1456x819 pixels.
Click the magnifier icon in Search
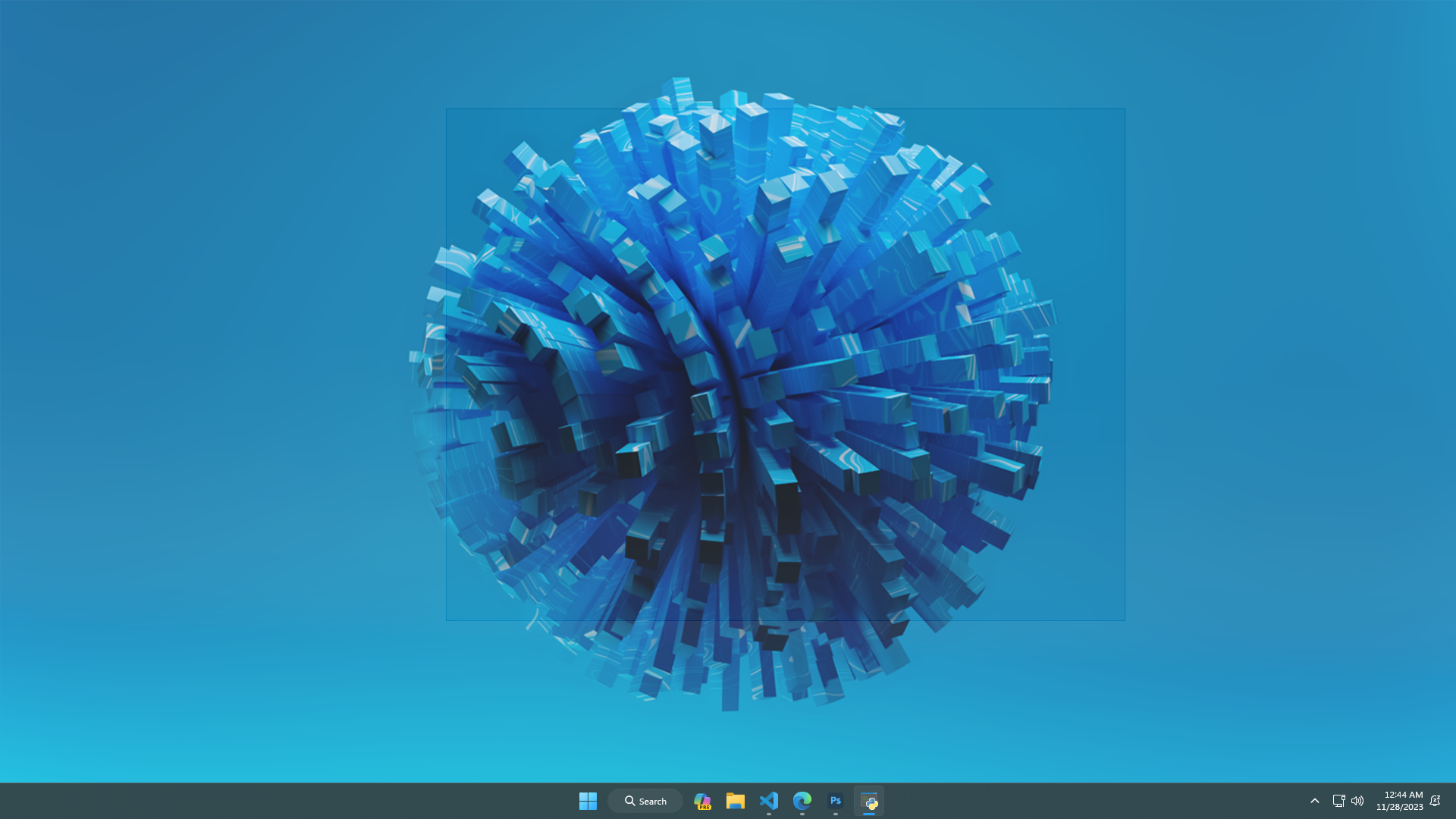pyautogui.click(x=629, y=801)
